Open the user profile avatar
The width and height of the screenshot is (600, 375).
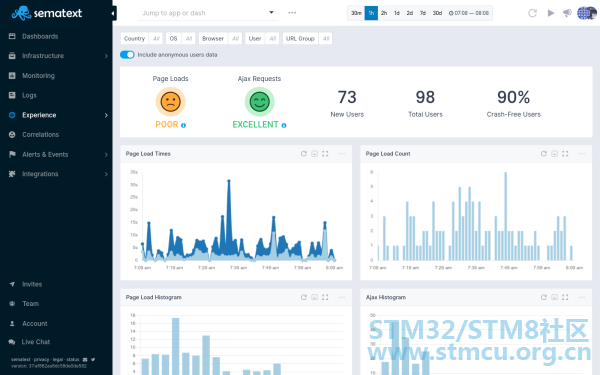click(586, 13)
